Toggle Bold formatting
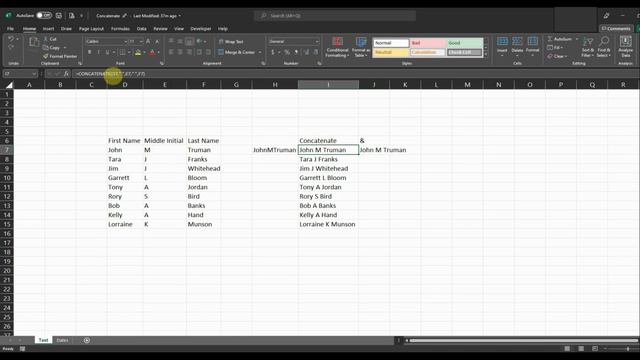640x360 pixels. pos(89,52)
